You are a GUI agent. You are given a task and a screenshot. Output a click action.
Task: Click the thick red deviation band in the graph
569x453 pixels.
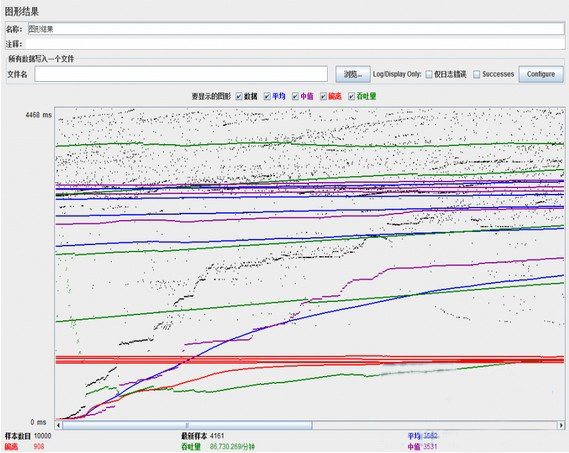click(x=310, y=360)
